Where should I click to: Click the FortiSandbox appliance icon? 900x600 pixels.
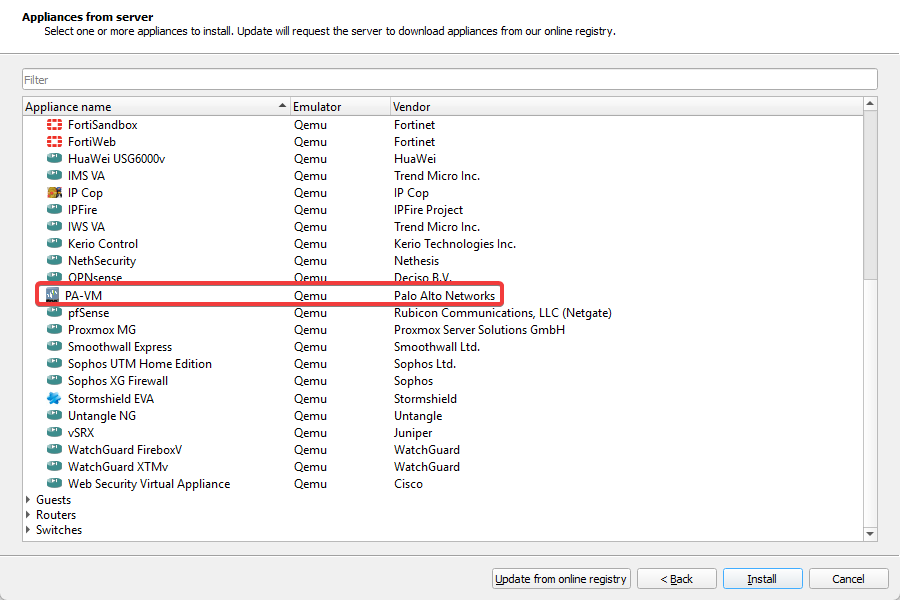pos(55,125)
